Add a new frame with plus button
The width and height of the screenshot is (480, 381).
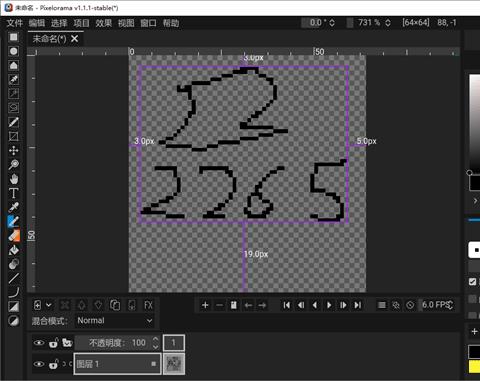click(x=205, y=305)
